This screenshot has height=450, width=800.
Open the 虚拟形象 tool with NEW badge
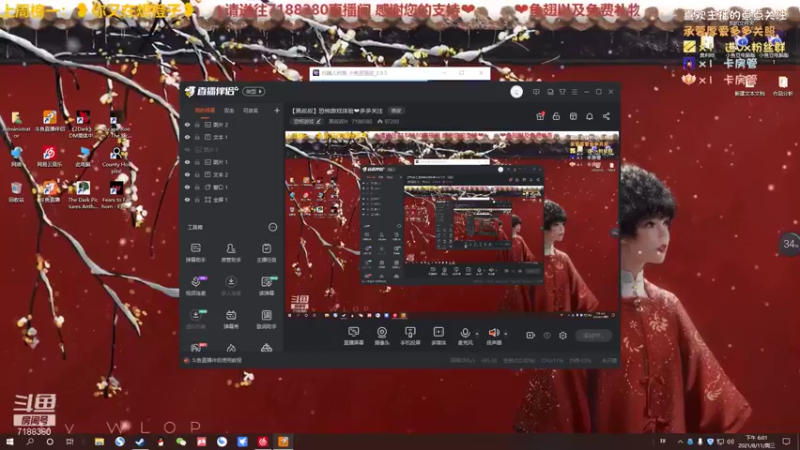pyautogui.click(x=195, y=319)
